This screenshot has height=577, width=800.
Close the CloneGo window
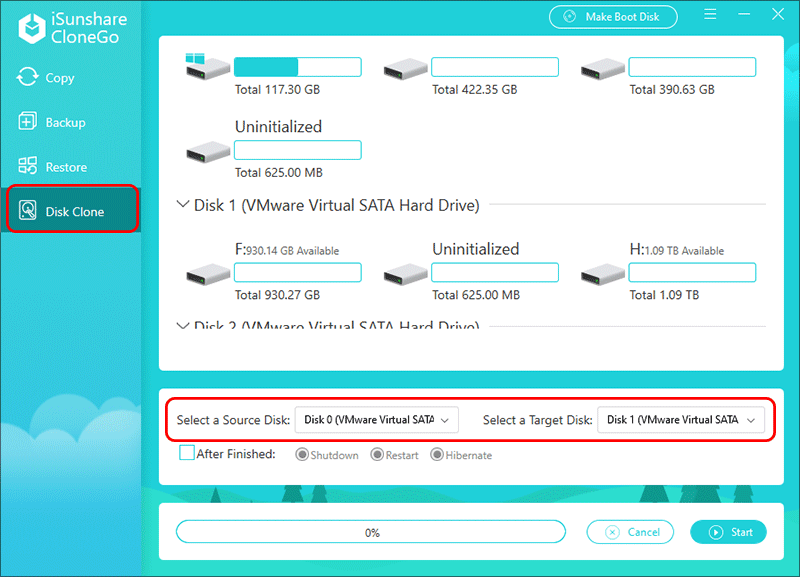tap(778, 14)
